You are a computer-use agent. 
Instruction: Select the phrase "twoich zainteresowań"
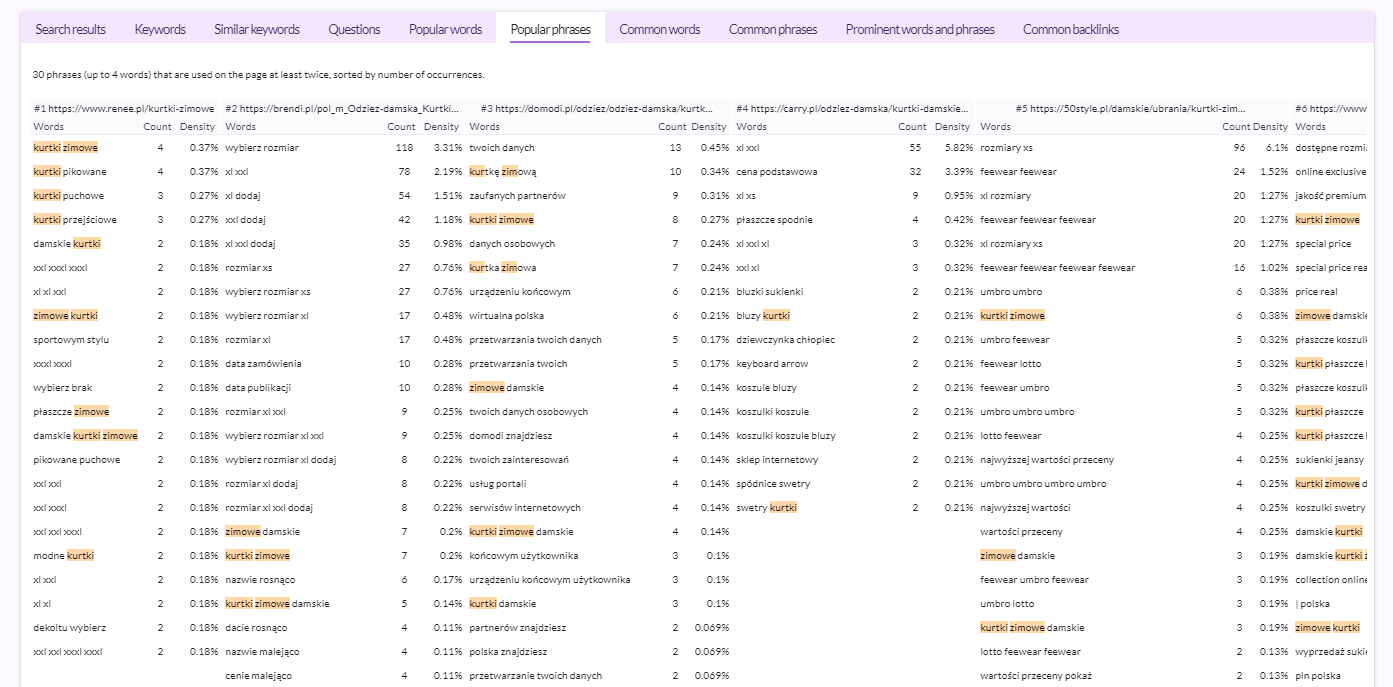tap(519, 460)
